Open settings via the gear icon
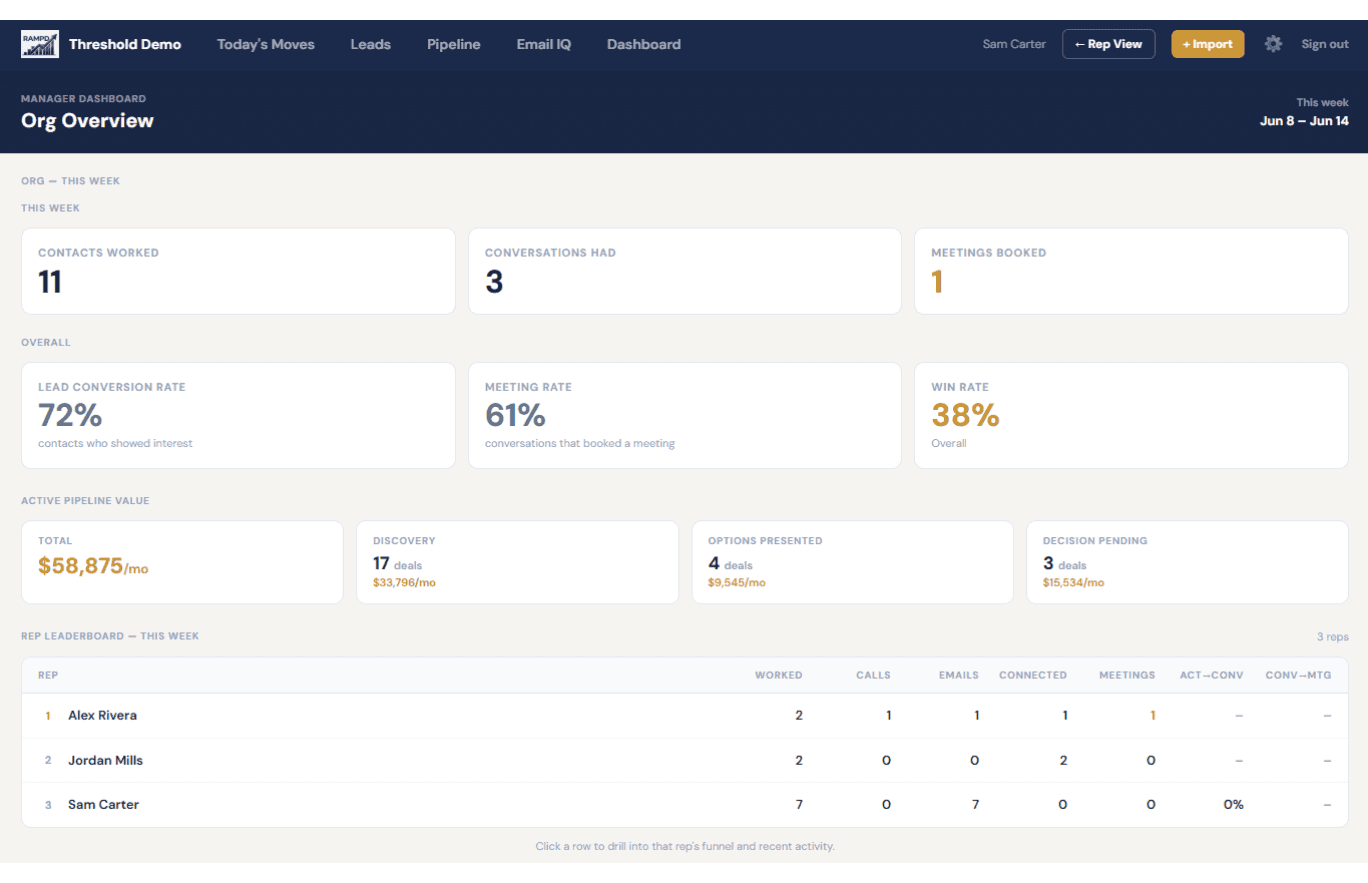This screenshot has height=883, width=1368. click(x=1273, y=44)
